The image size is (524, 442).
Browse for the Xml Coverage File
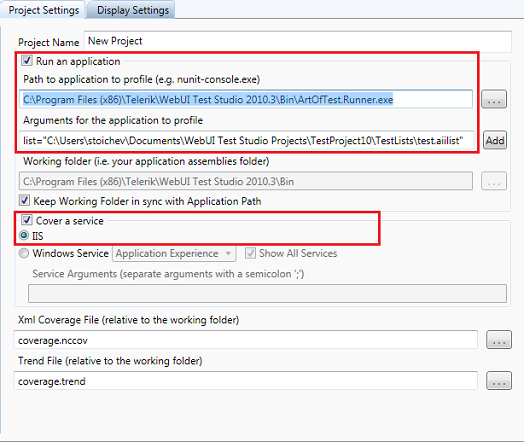(499, 340)
